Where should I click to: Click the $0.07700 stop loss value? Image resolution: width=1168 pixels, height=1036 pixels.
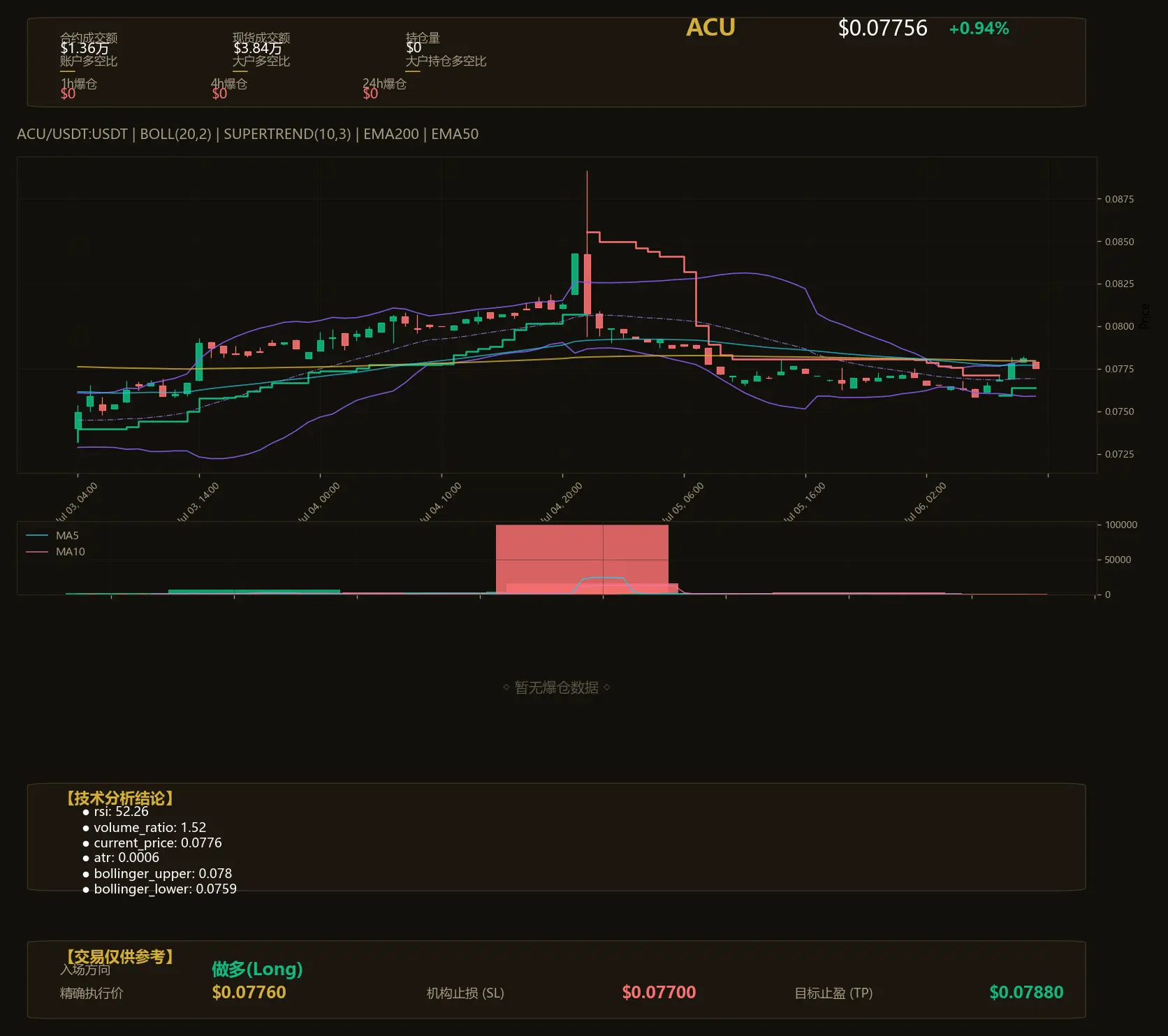659,992
